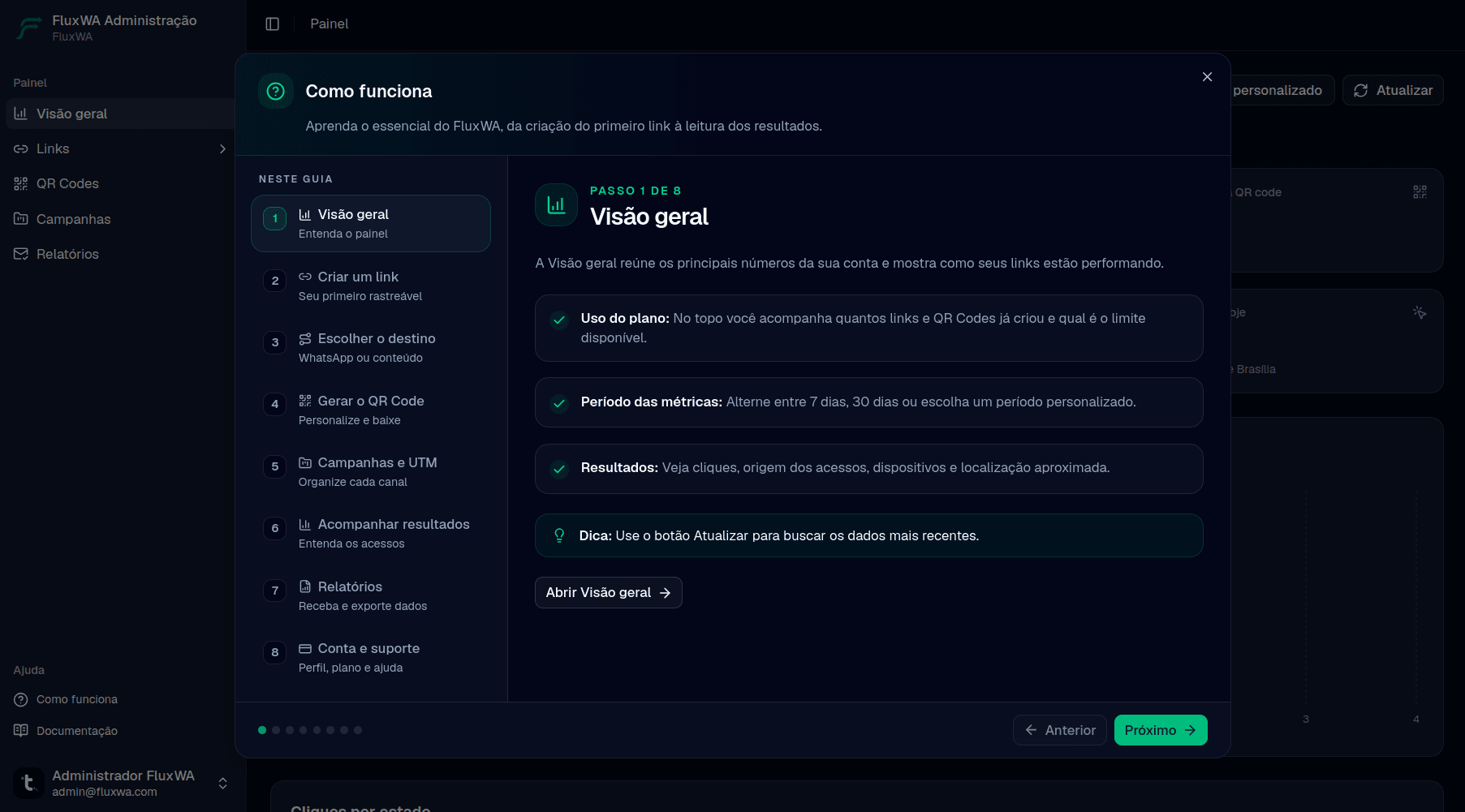
Task: Click the Anterior button
Action: pyautogui.click(x=1060, y=730)
